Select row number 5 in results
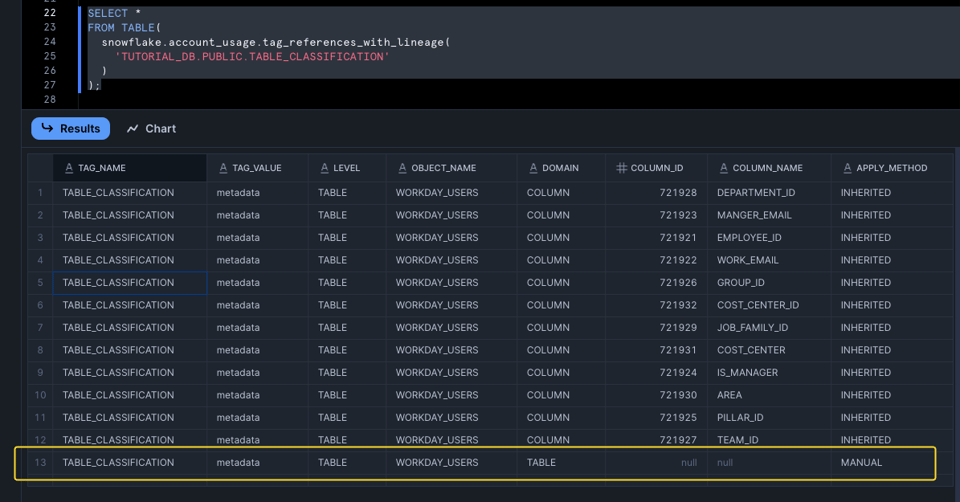Viewport: 960px width, 502px height. tap(40, 282)
